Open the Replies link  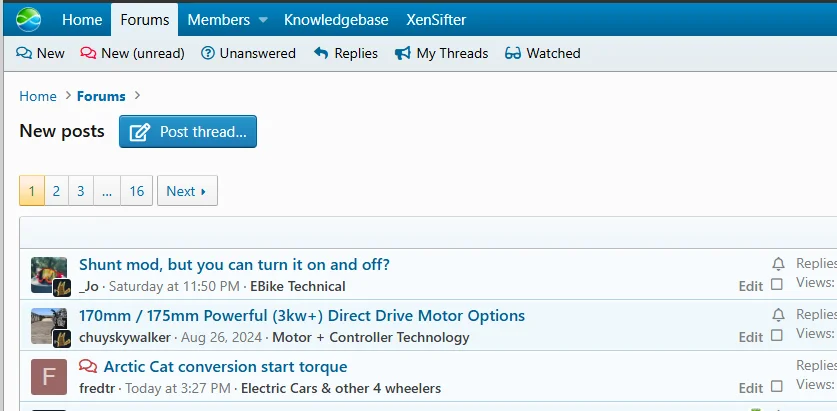tap(356, 53)
